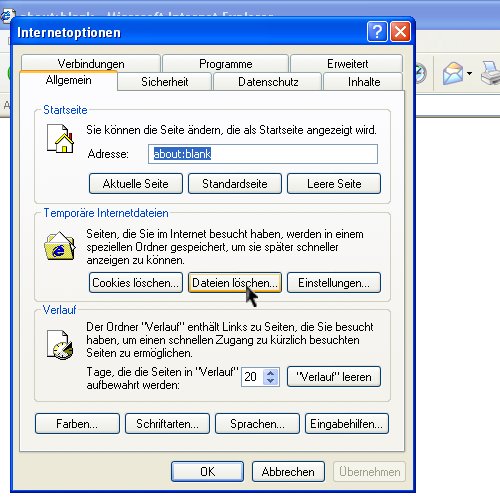Switch to the Sicherheit tab
The height and width of the screenshot is (500, 500).
[x=165, y=82]
